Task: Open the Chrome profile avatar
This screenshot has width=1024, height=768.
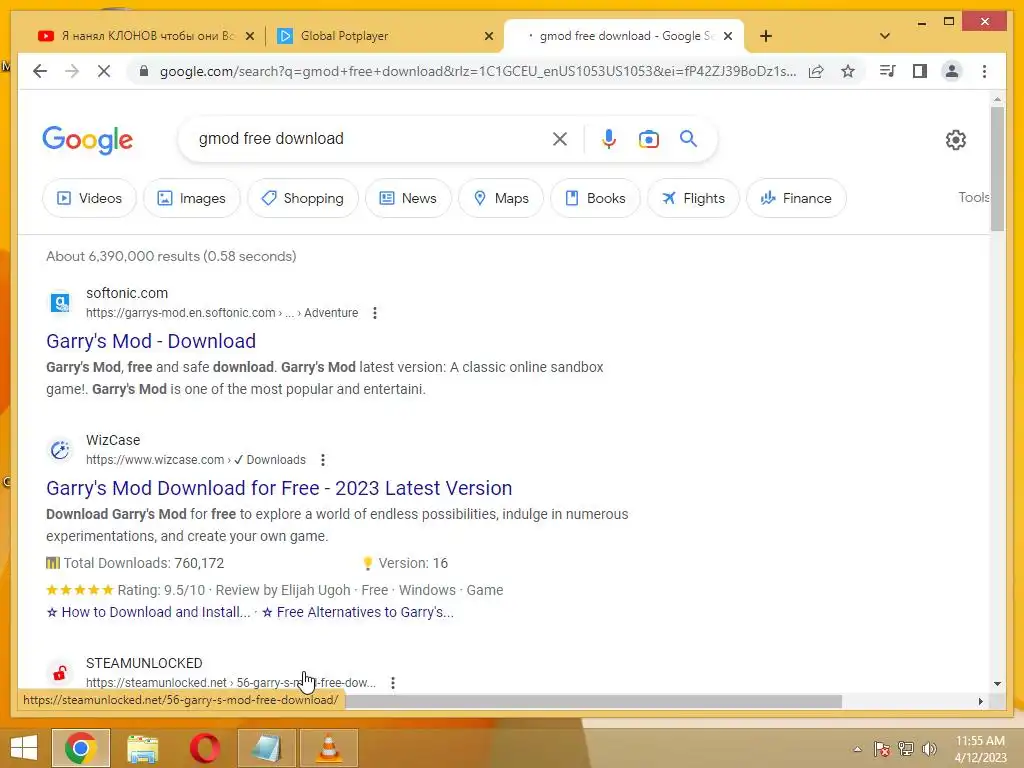Action: 952,71
